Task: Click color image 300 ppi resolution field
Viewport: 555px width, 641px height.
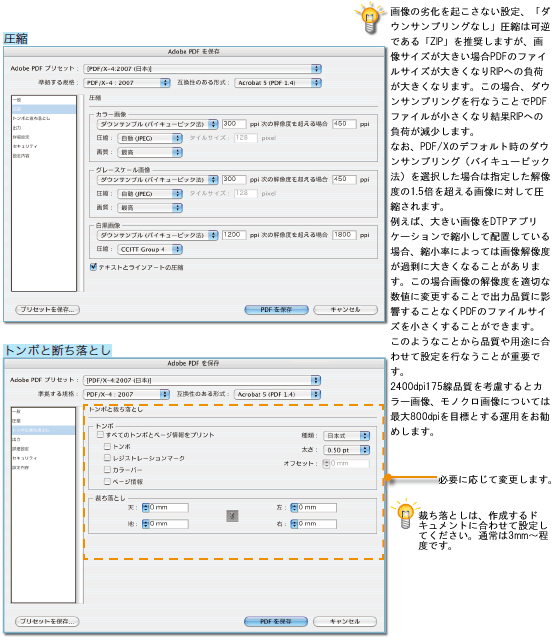Action: tap(234, 123)
